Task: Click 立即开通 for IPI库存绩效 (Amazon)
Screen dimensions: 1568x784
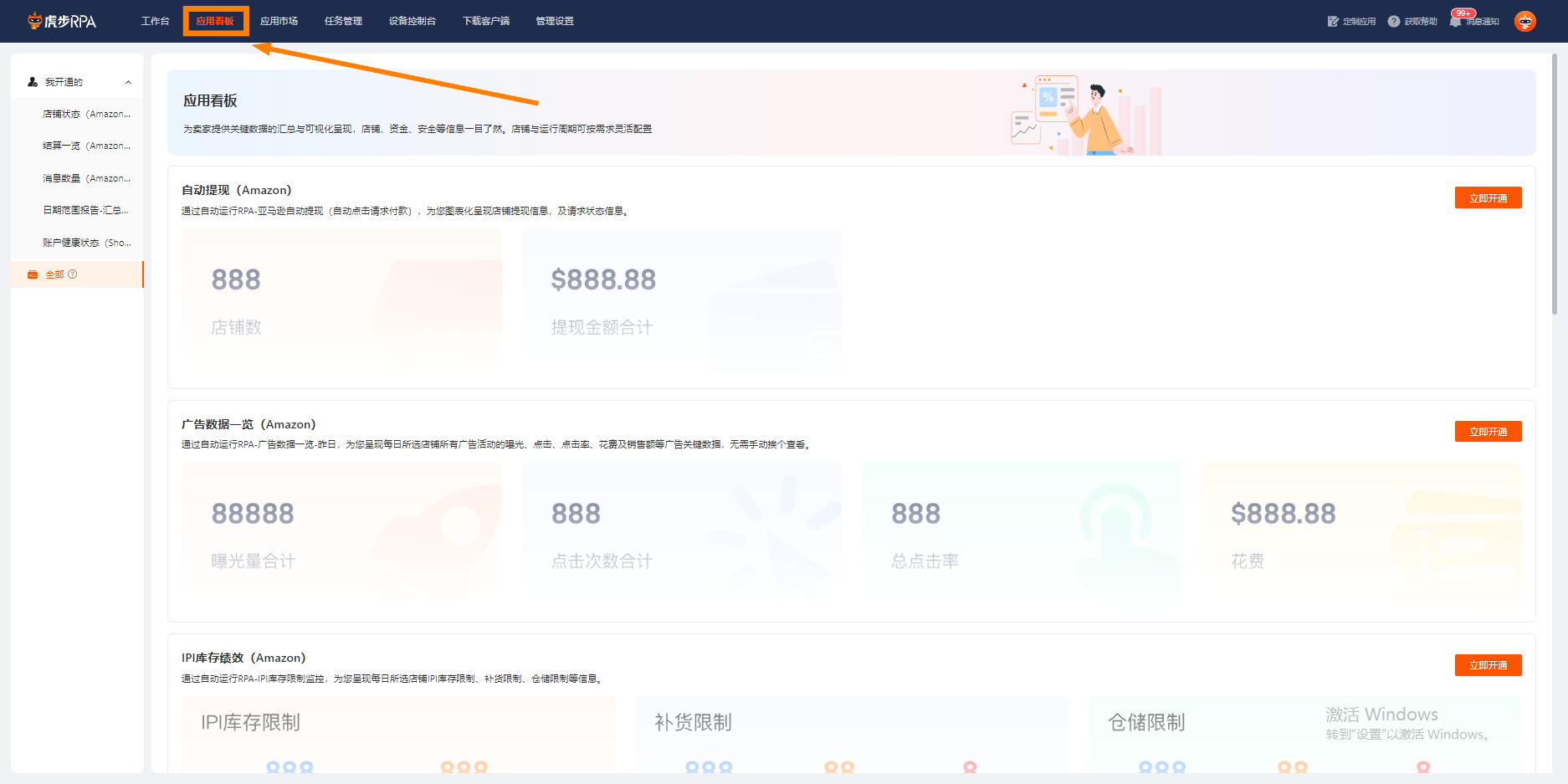Action: pos(1488,664)
